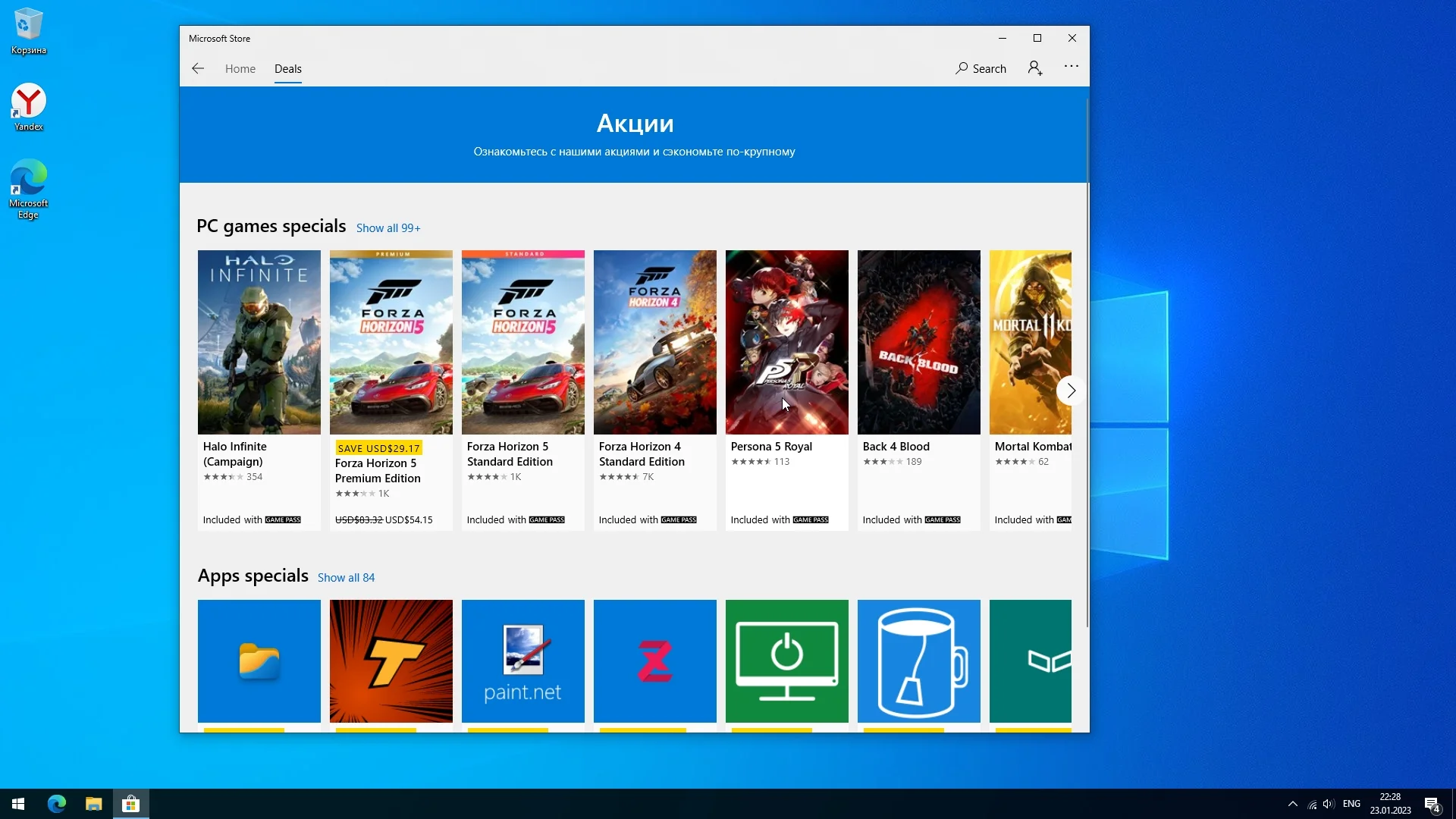Open the green monitor power app tile
The height and width of the screenshot is (819, 1456).
point(786,661)
